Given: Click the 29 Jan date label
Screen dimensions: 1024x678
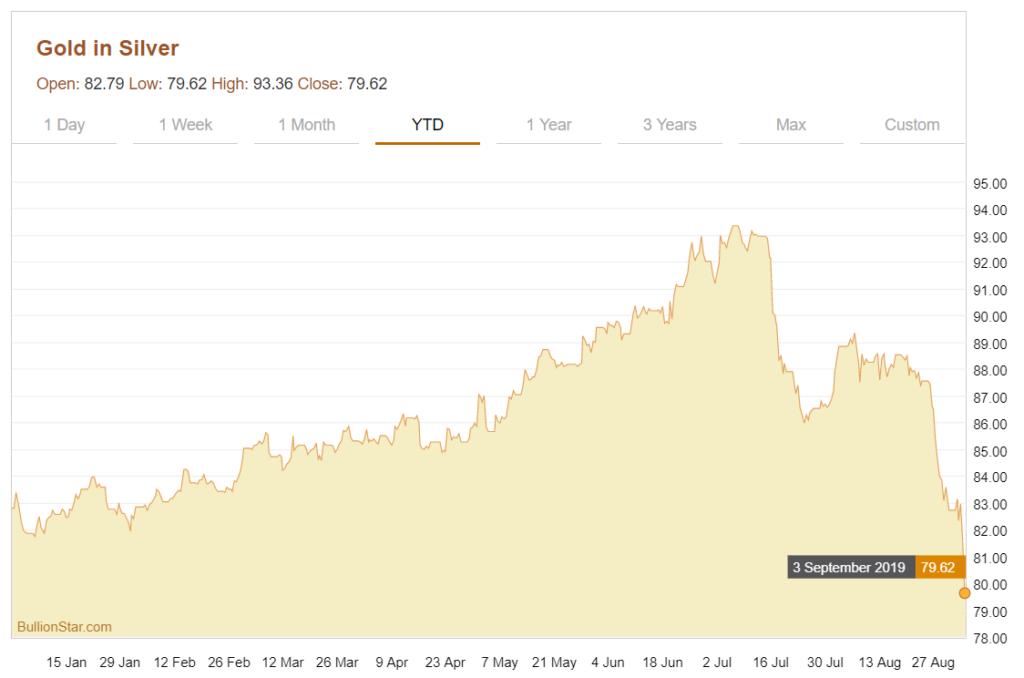Looking at the screenshot, I should pos(120,662).
